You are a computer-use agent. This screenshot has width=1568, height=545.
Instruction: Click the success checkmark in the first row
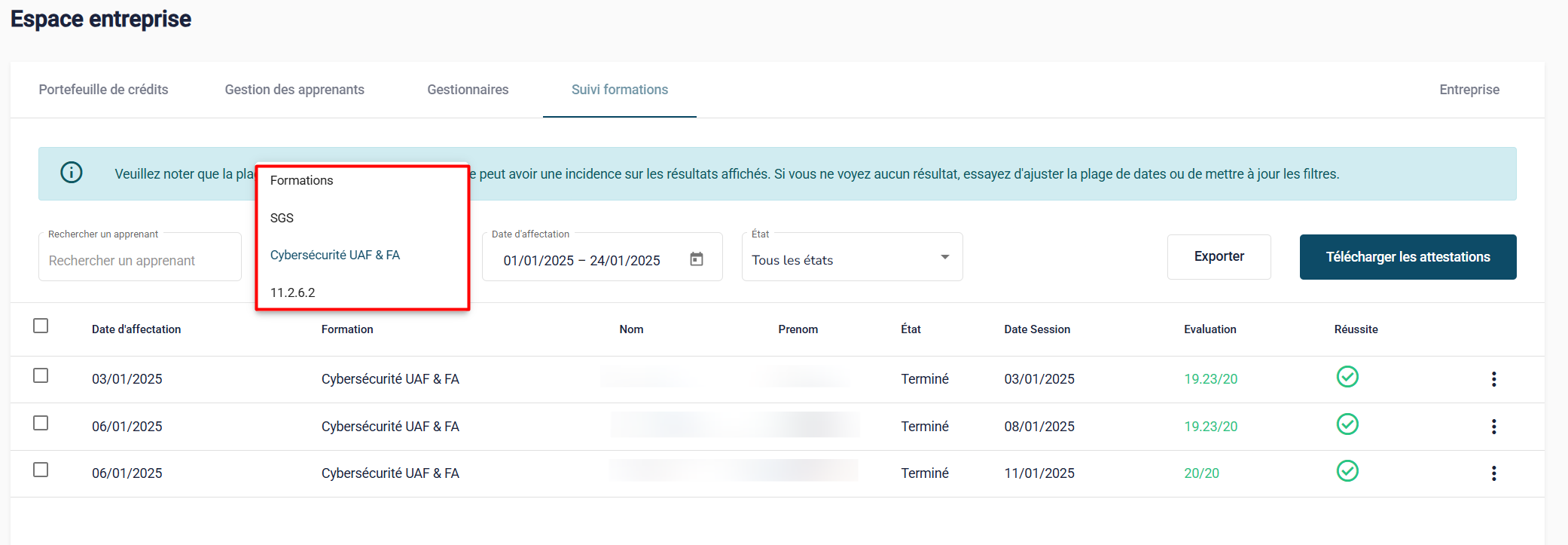click(x=1347, y=377)
